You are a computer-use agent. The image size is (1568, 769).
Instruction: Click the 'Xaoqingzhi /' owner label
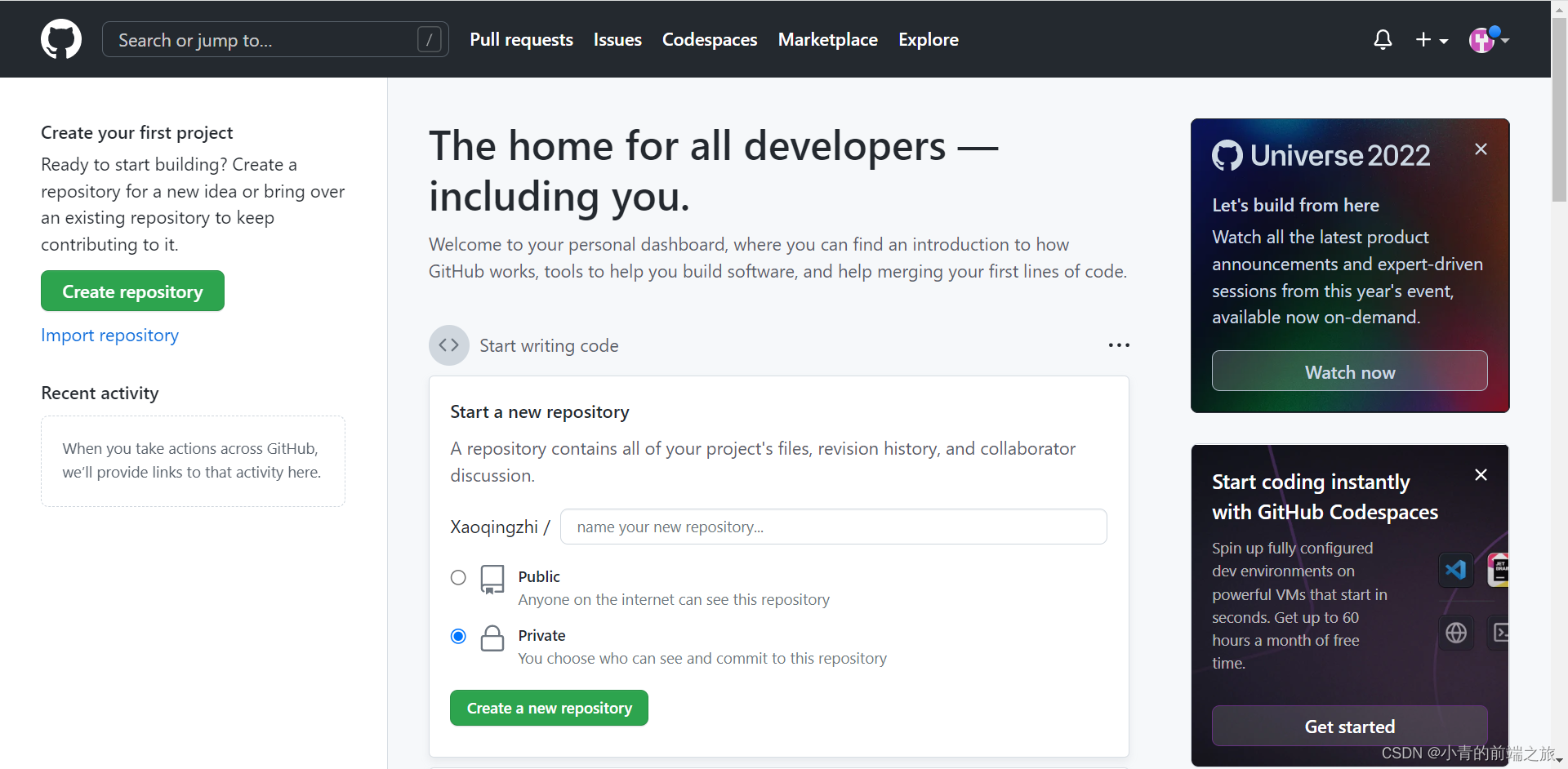500,527
